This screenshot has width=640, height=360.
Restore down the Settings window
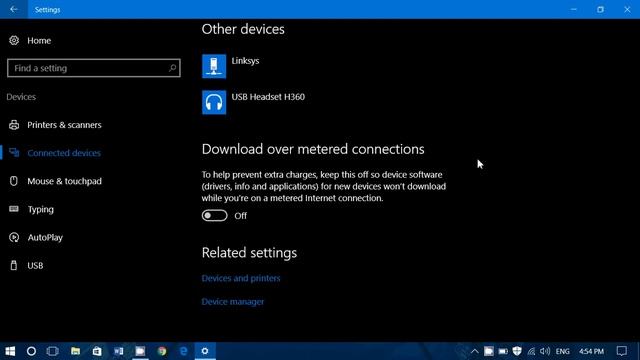click(x=600, y=9)
